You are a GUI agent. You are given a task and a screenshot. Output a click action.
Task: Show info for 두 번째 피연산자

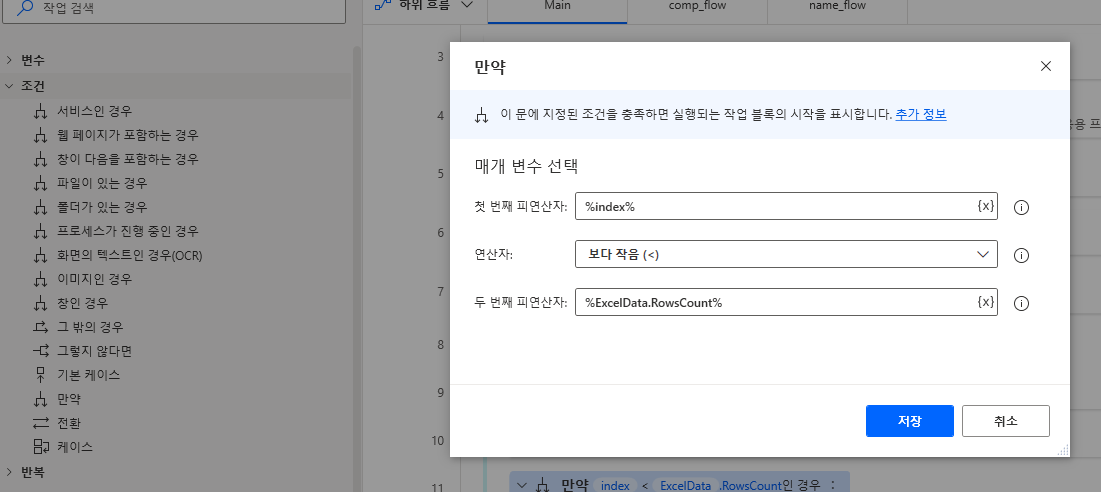point(1022,302)
